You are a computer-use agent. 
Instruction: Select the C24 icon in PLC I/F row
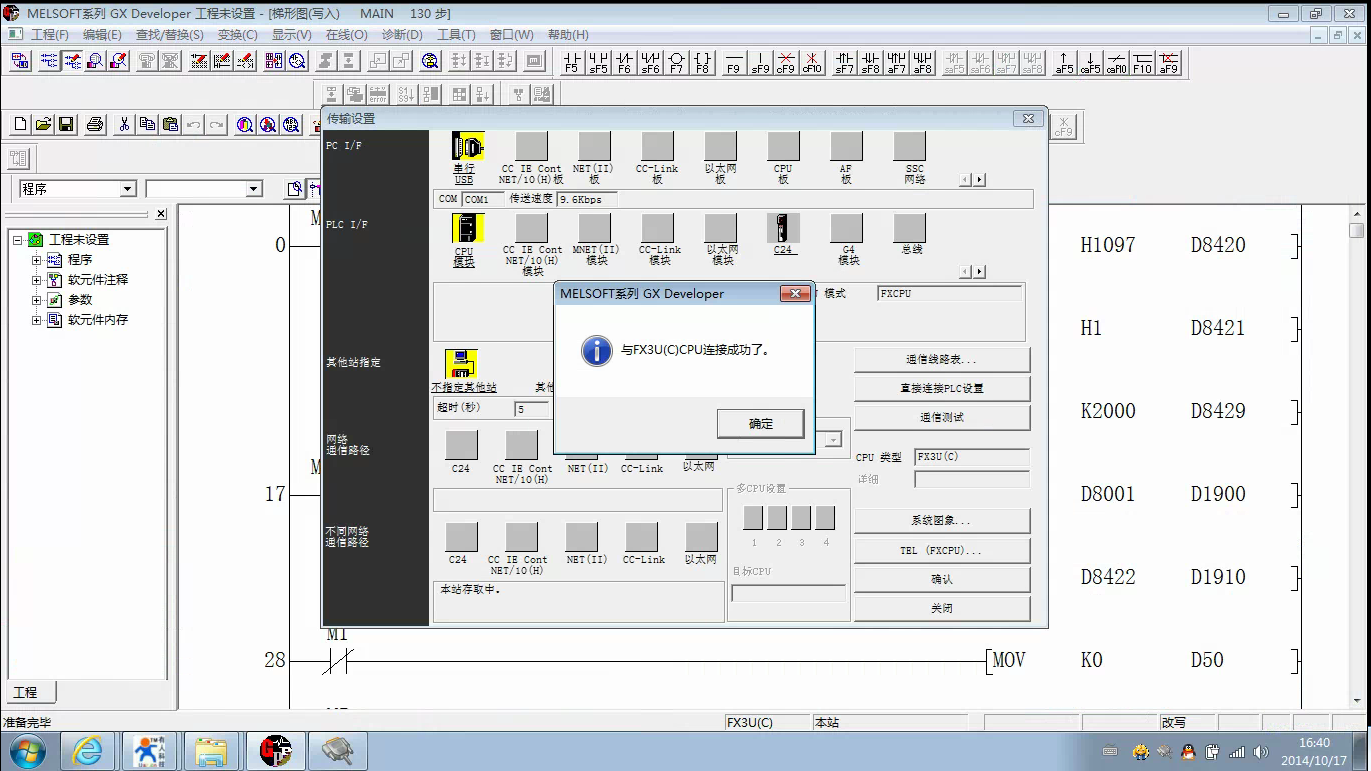783,228
